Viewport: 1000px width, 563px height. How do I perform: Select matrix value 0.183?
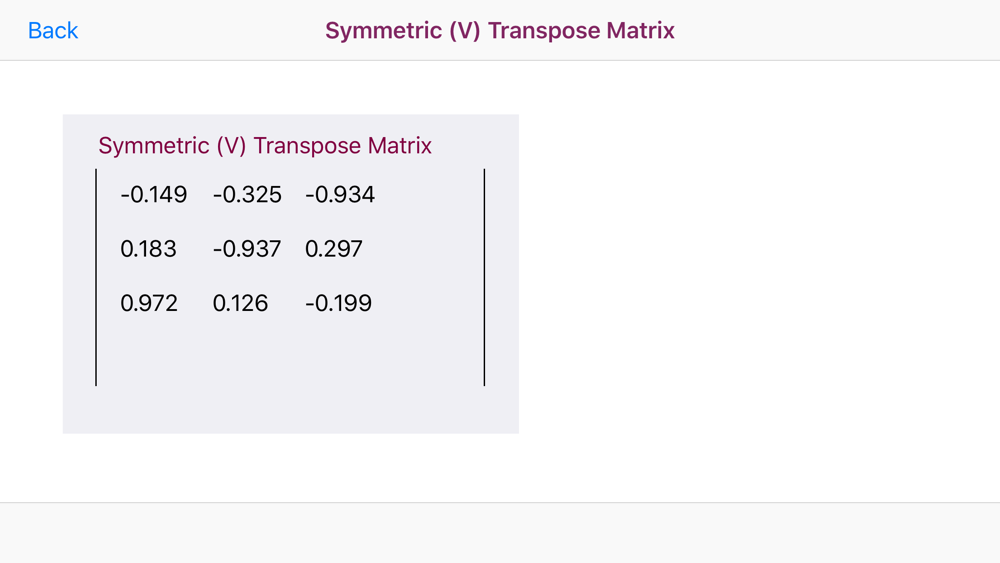[148, 249]
